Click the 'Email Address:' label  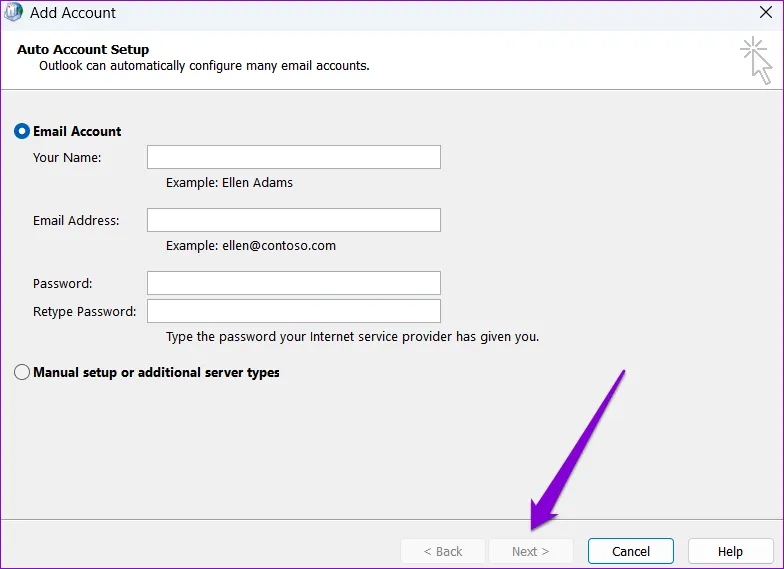[76, 221]
